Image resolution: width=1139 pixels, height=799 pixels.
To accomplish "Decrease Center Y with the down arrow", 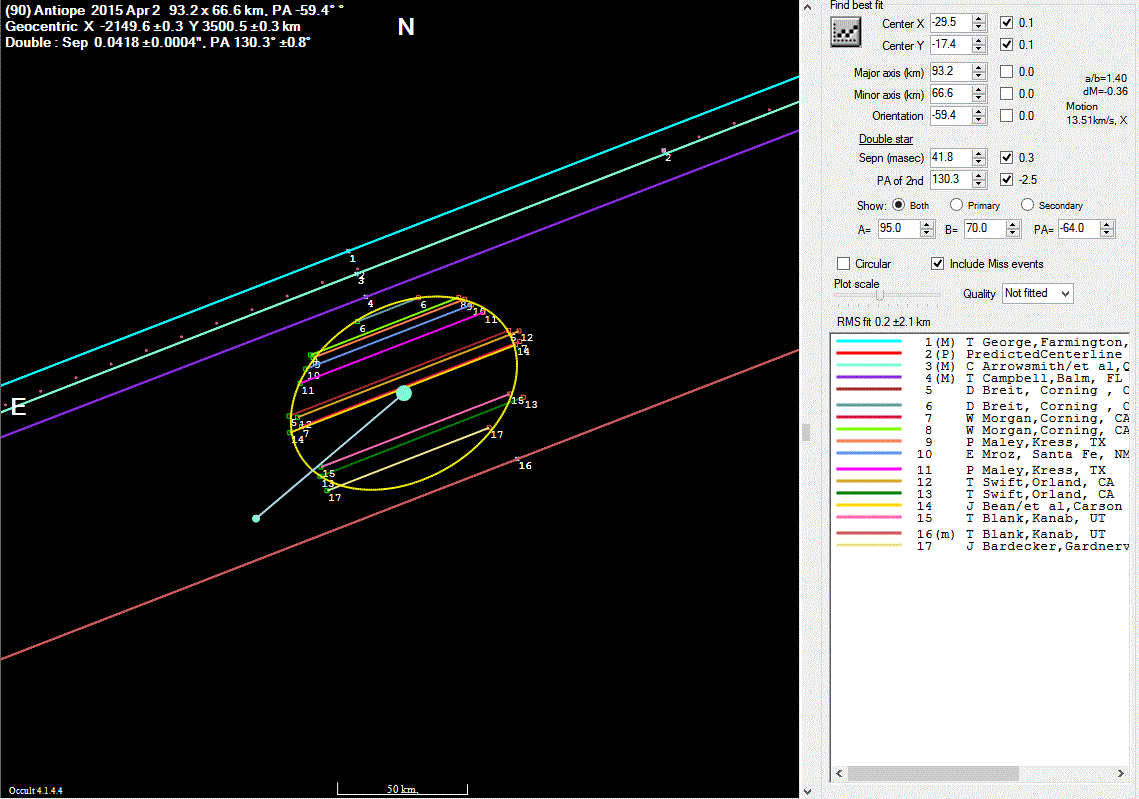I will pos(979,49).
